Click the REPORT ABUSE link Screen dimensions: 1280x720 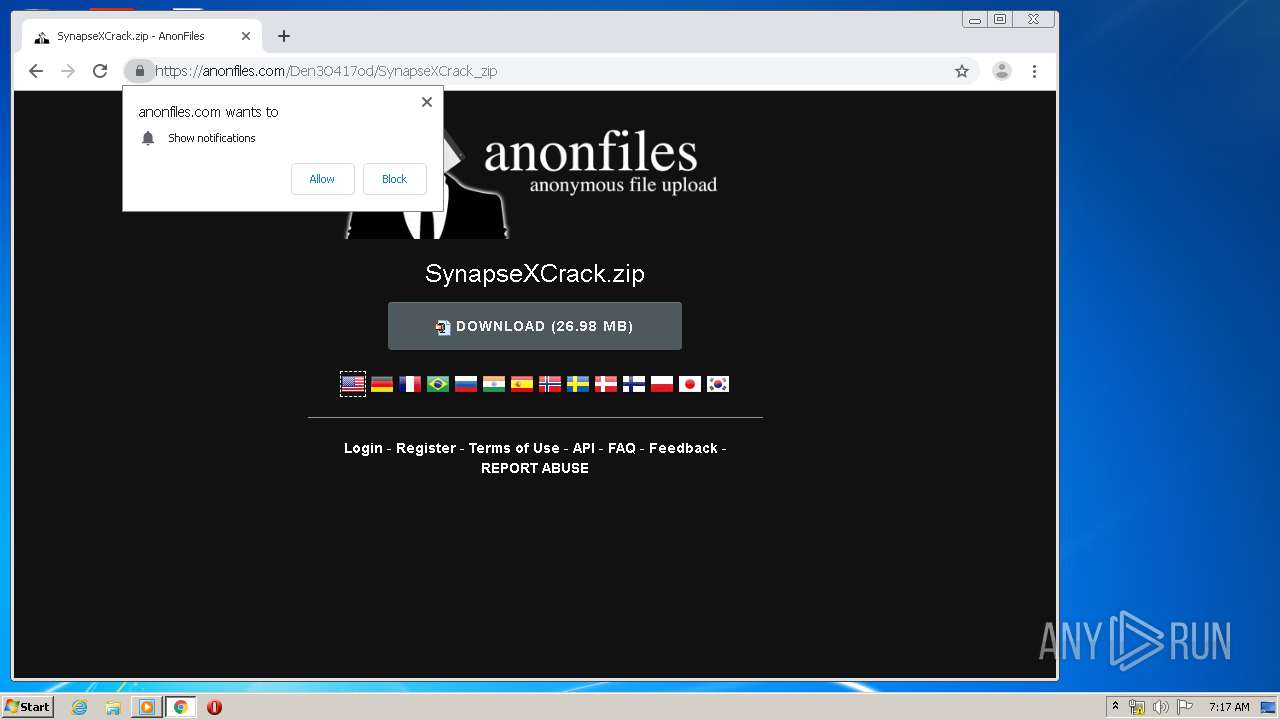tap(535, 468)
